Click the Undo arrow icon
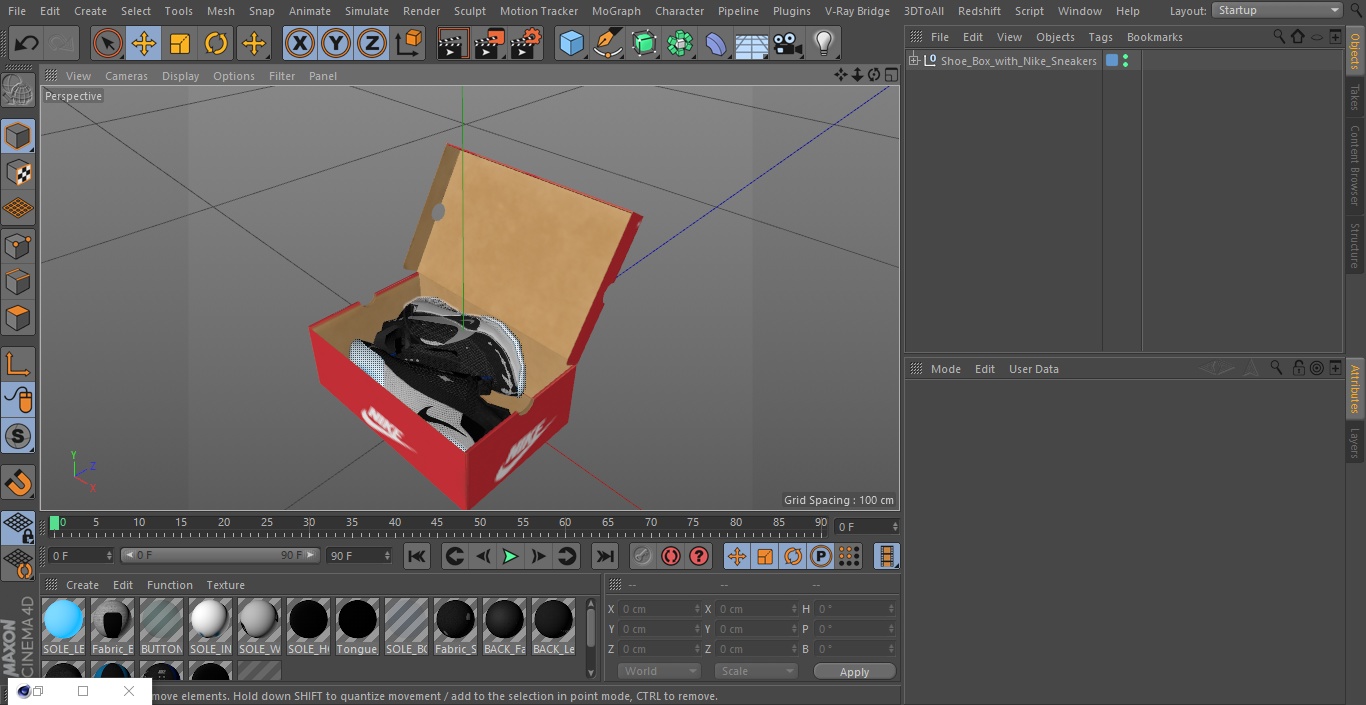Screen dimensions: 1366x705 coord(26,43)
